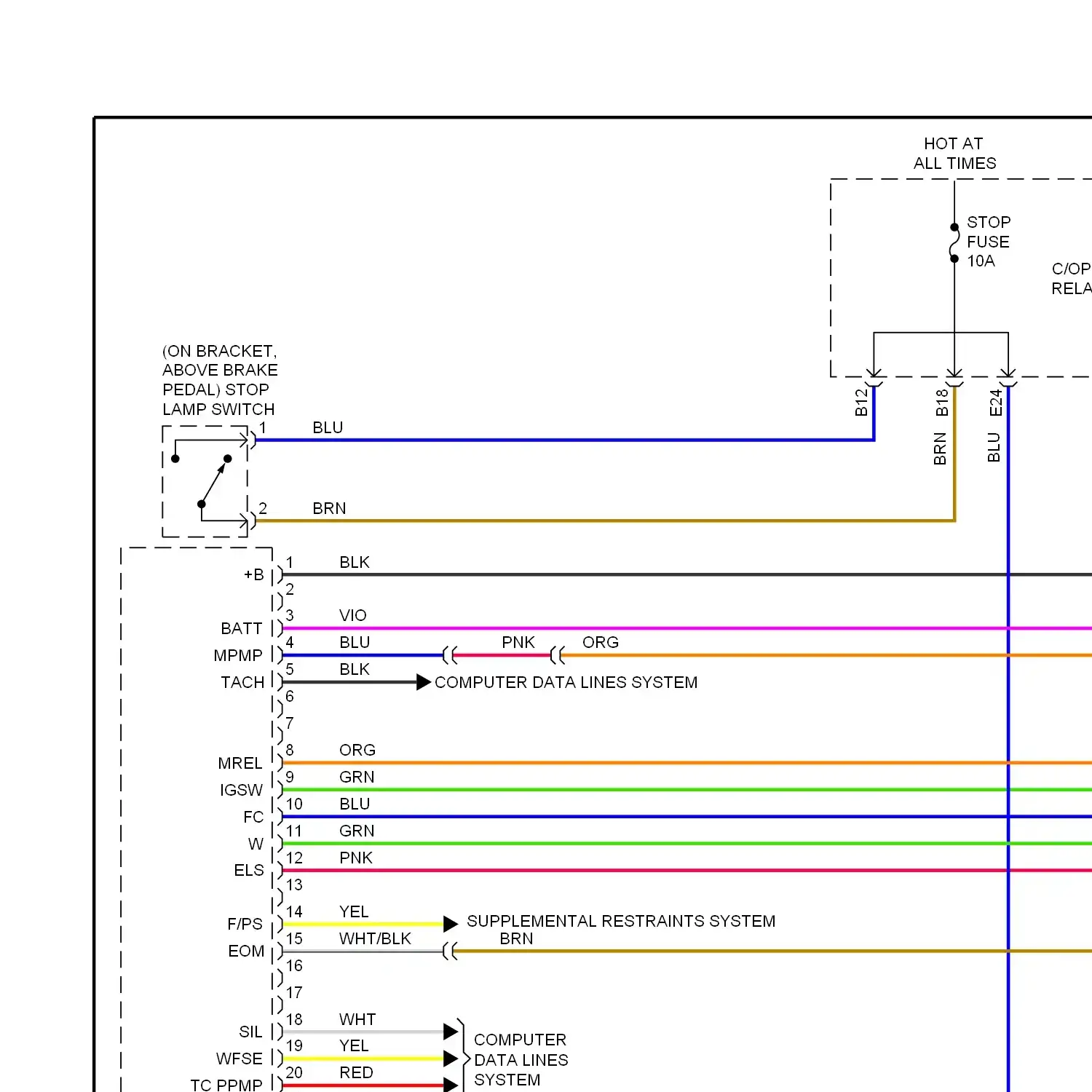1092x1092 pixels.
Task: Click COMPUTER DATA LINES SYSTEM beside TACH
Action: [566, 682]
